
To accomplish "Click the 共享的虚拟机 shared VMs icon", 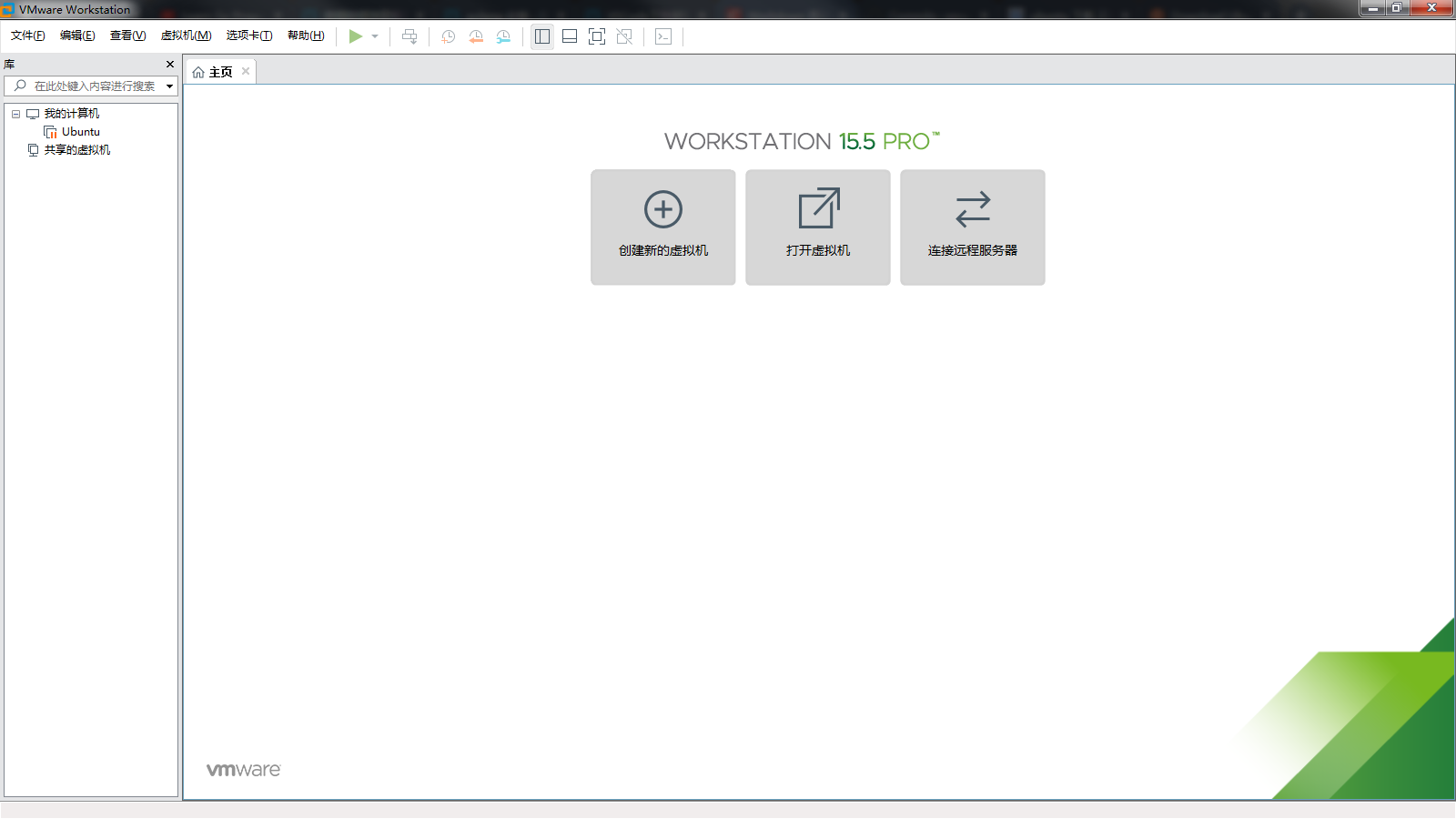I will 33,150.
